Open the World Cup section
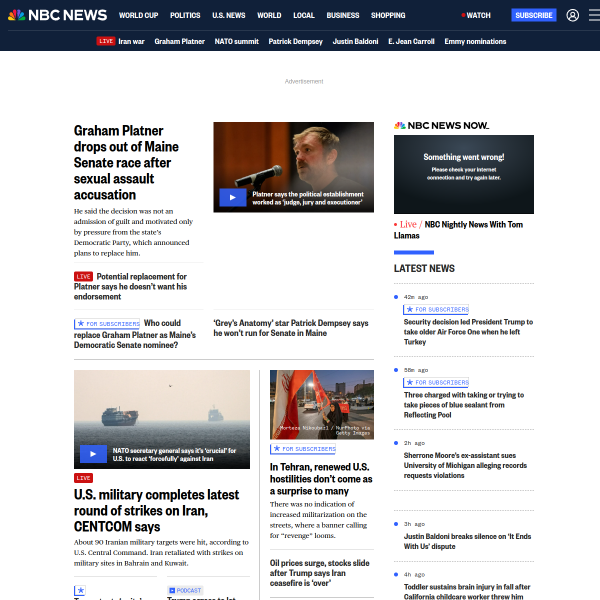This screenshot has width=600, height=600. (139, 15)
